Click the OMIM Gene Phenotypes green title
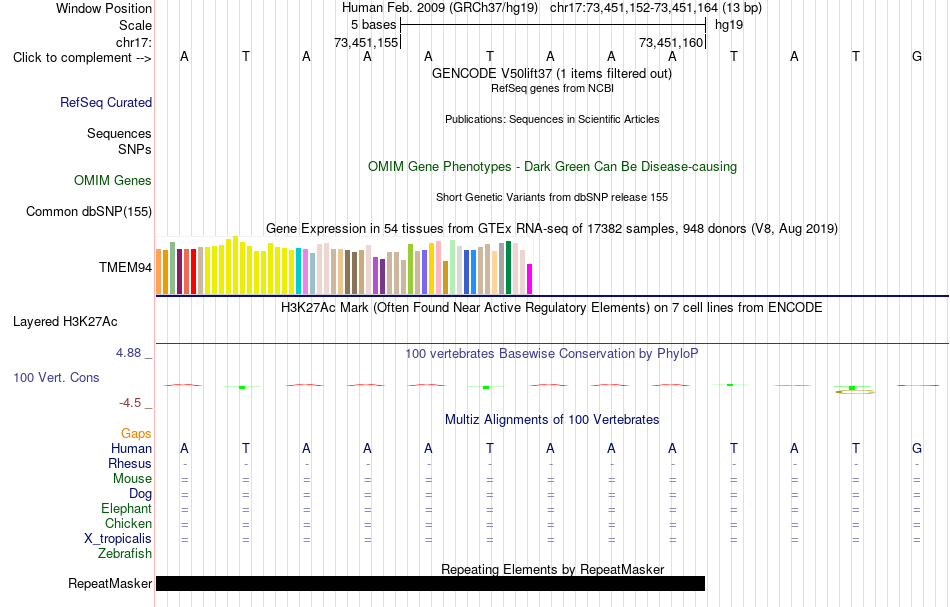 pyautogui.click(x=553, y=167)
